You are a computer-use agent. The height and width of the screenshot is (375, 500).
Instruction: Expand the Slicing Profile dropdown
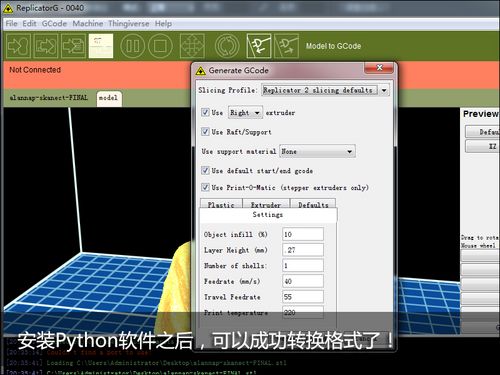pyautogui.click(x=384, y=90)
